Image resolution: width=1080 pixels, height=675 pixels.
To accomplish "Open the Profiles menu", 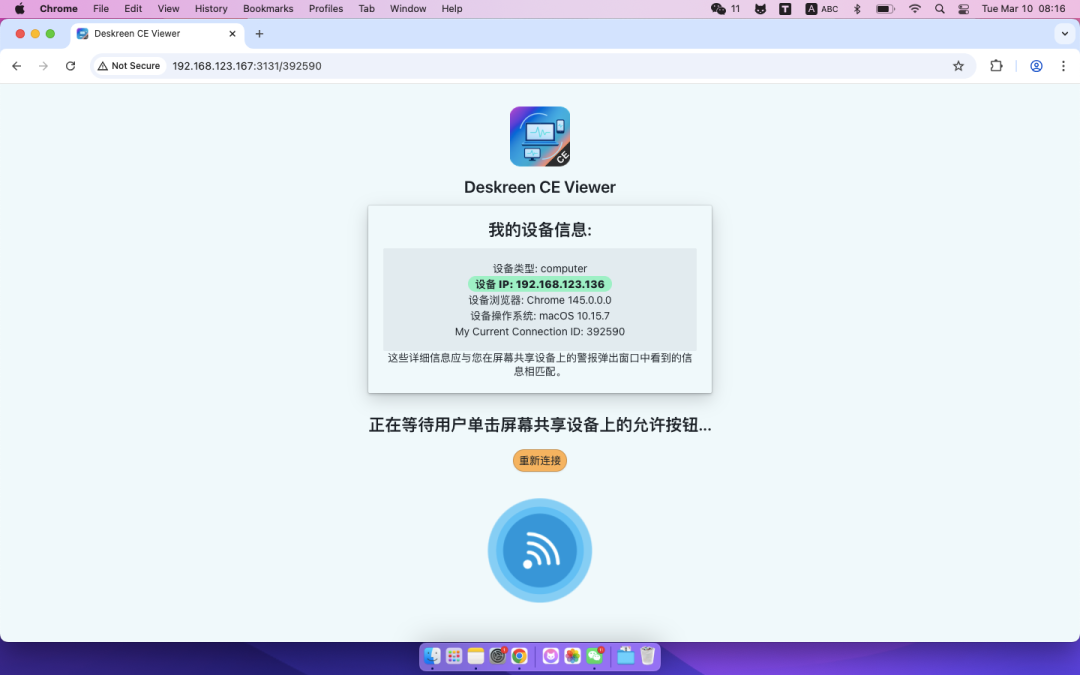I will pyautogui.click(x=326, y=9).
